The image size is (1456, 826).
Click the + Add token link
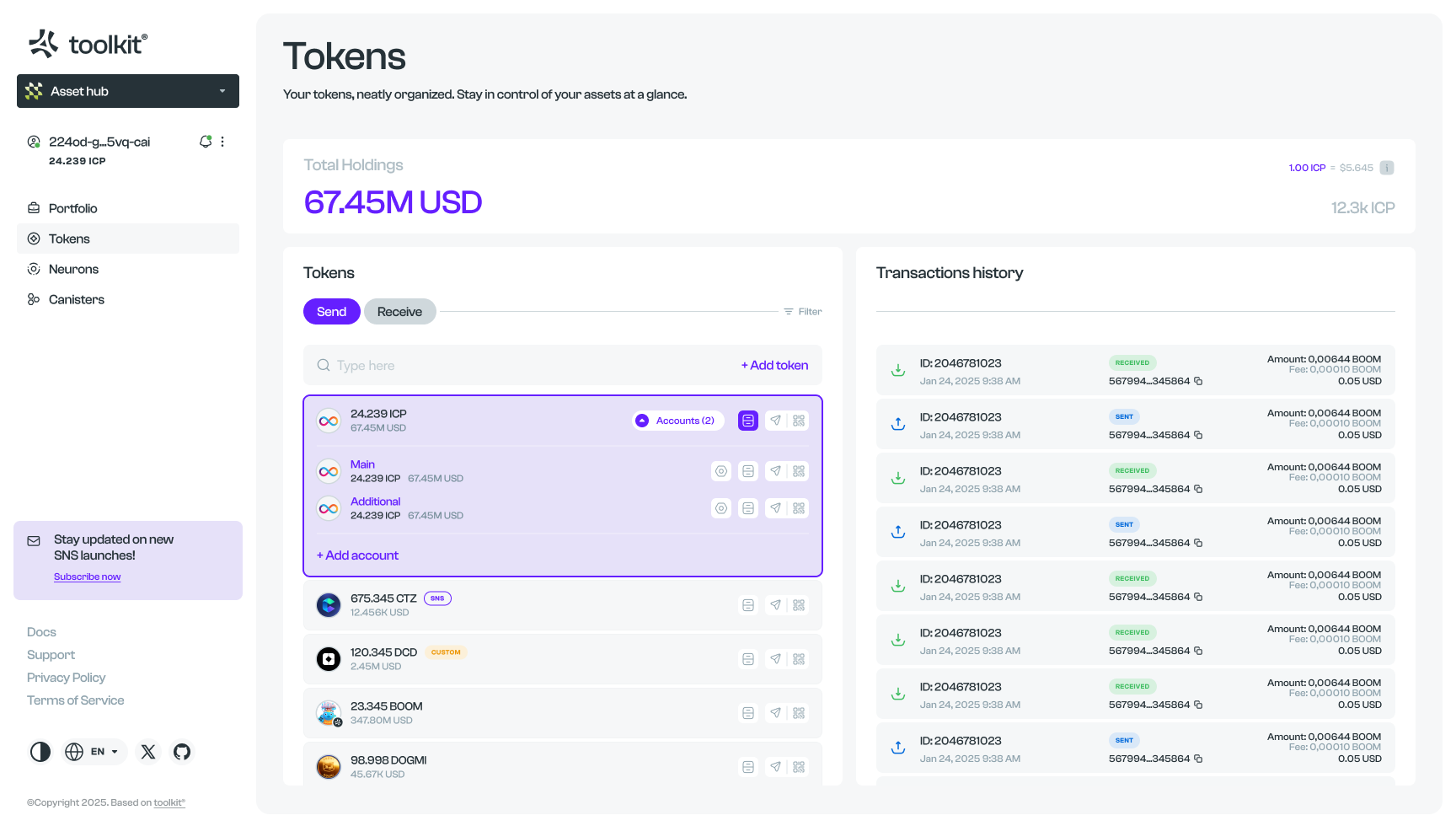coord(774,365)
